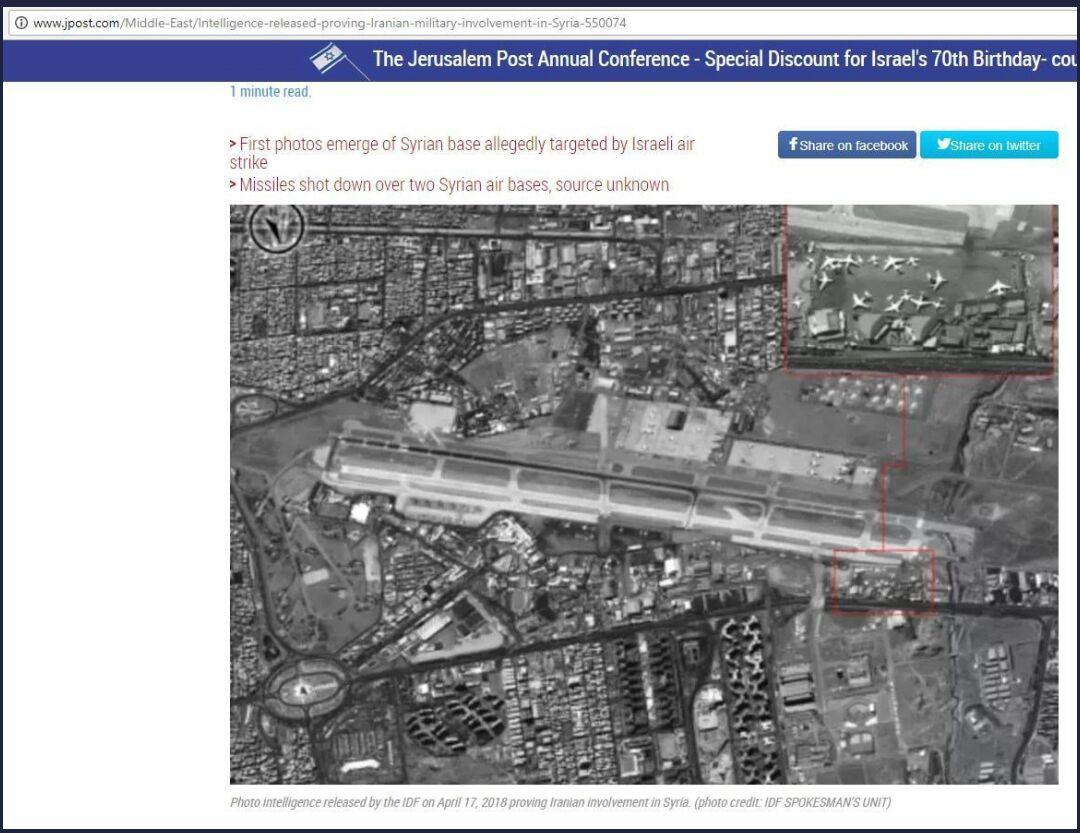The width and height of the screenshot is (1080, 833).
Task: Click the Israeli flag icon in banner
Action: pos(338,61)
